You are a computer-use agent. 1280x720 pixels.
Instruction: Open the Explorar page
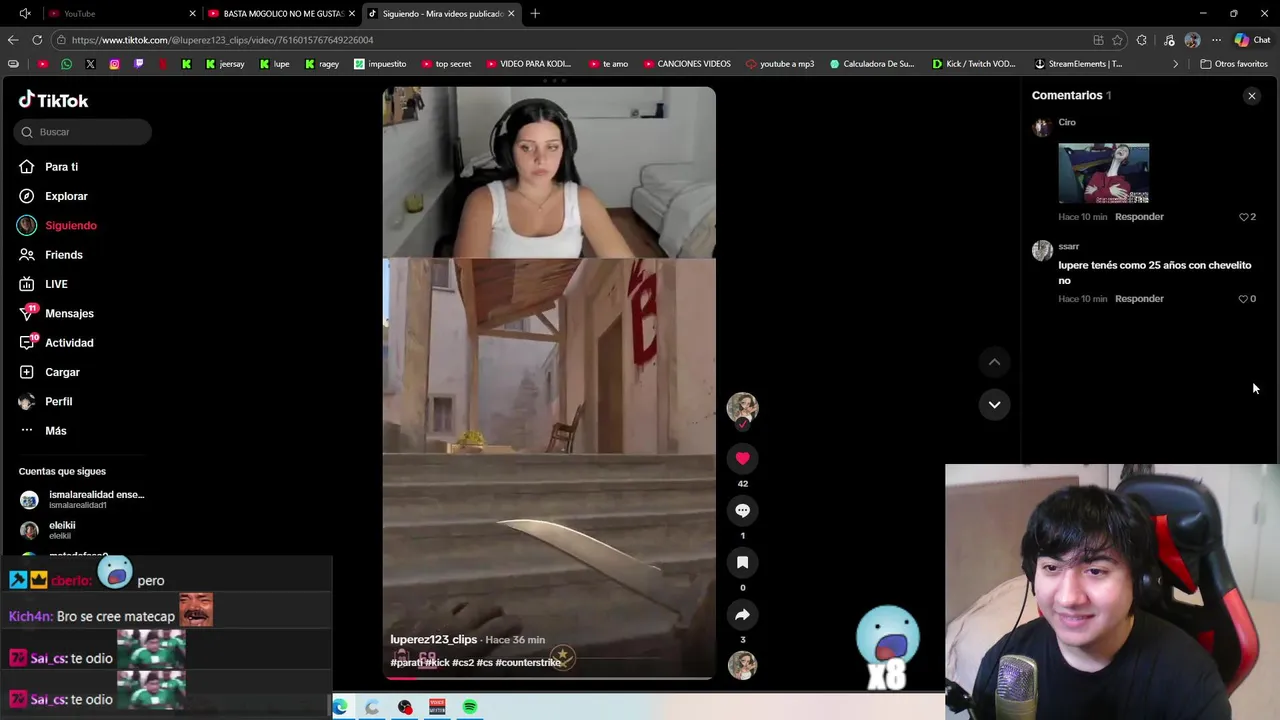pos(66,196)
